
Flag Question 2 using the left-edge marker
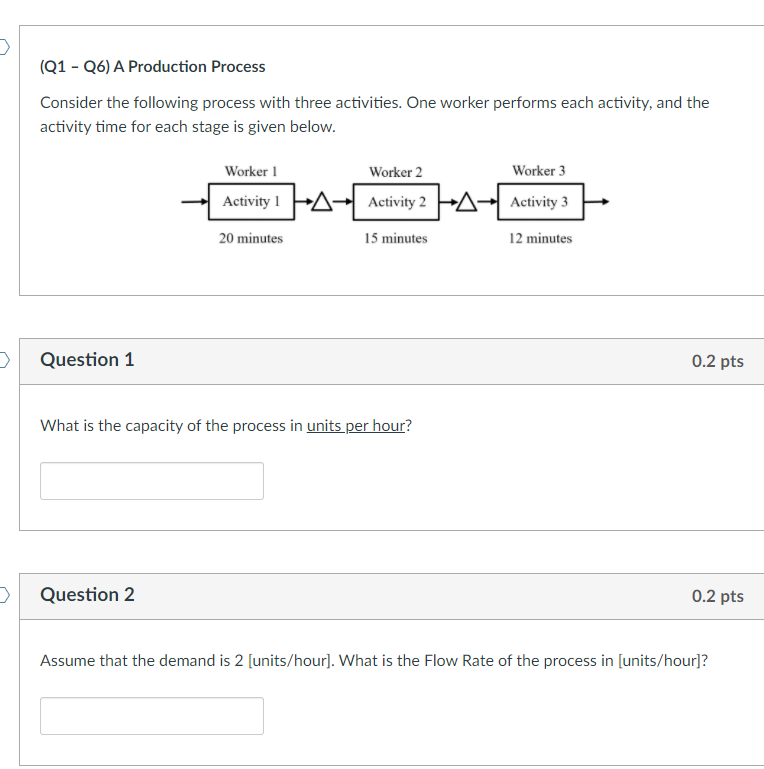tap(5, 595)
